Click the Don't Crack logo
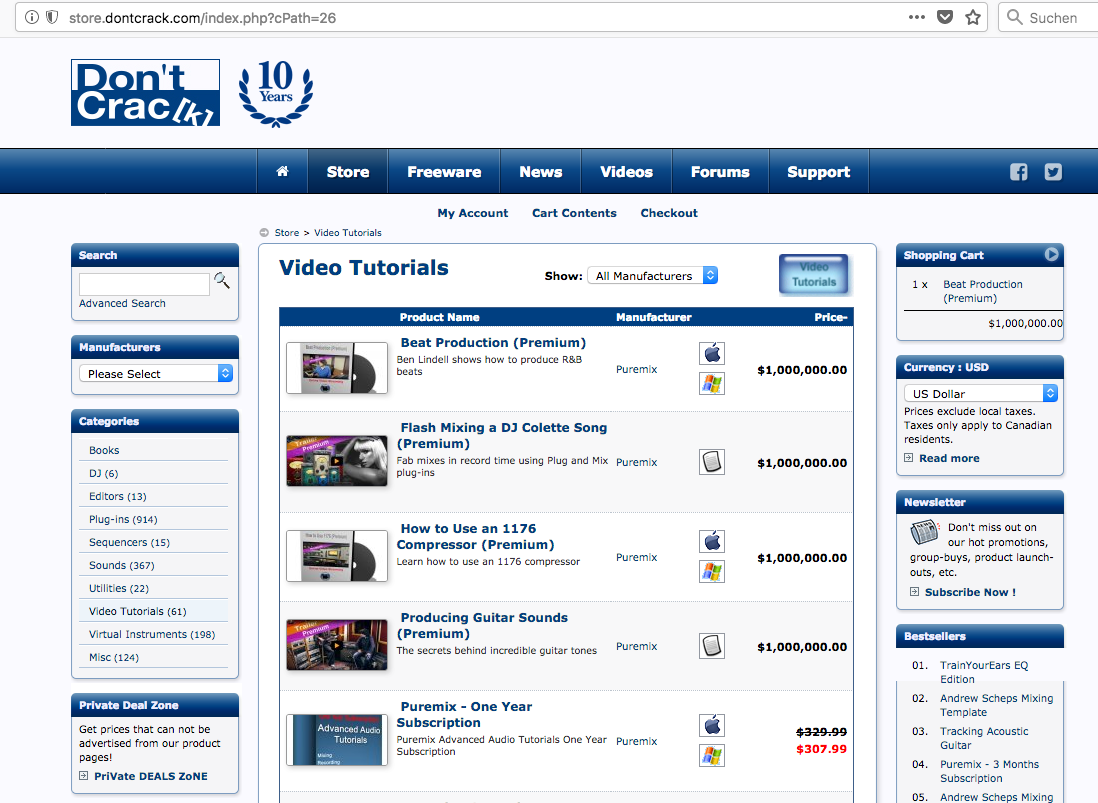Screen dimensions: 1098x803 [145, 93]
